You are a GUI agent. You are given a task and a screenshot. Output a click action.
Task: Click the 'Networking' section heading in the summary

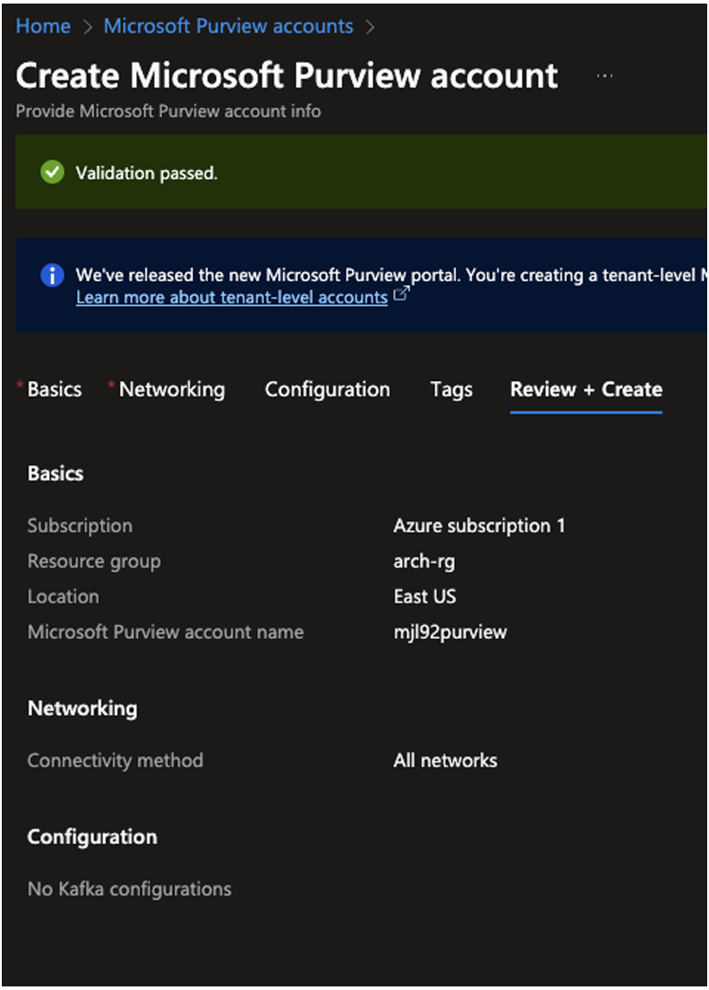coord(83,708)
